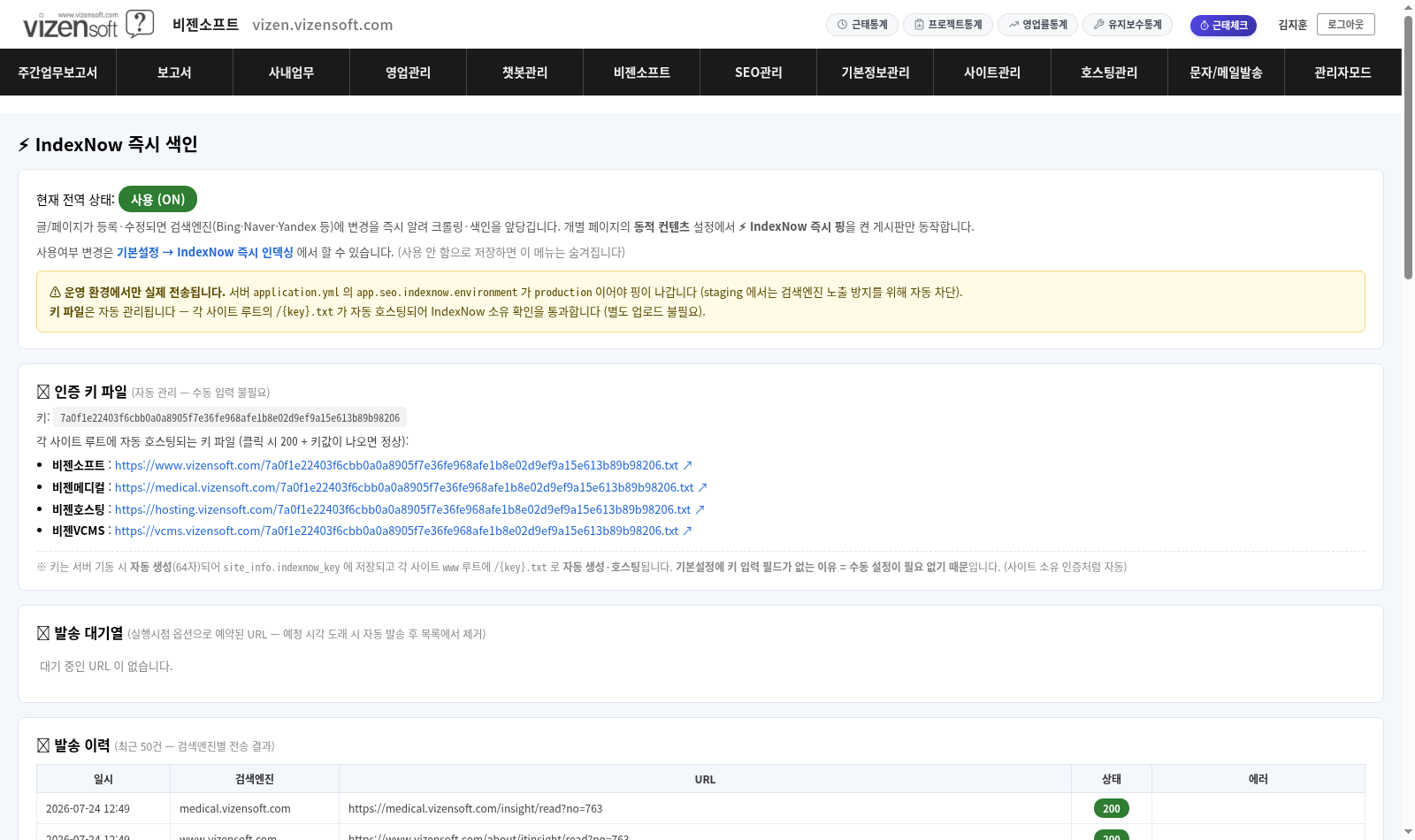Click the scrollbar down arrow
The image size is (1415, 840).
(x=1408, y=833)
